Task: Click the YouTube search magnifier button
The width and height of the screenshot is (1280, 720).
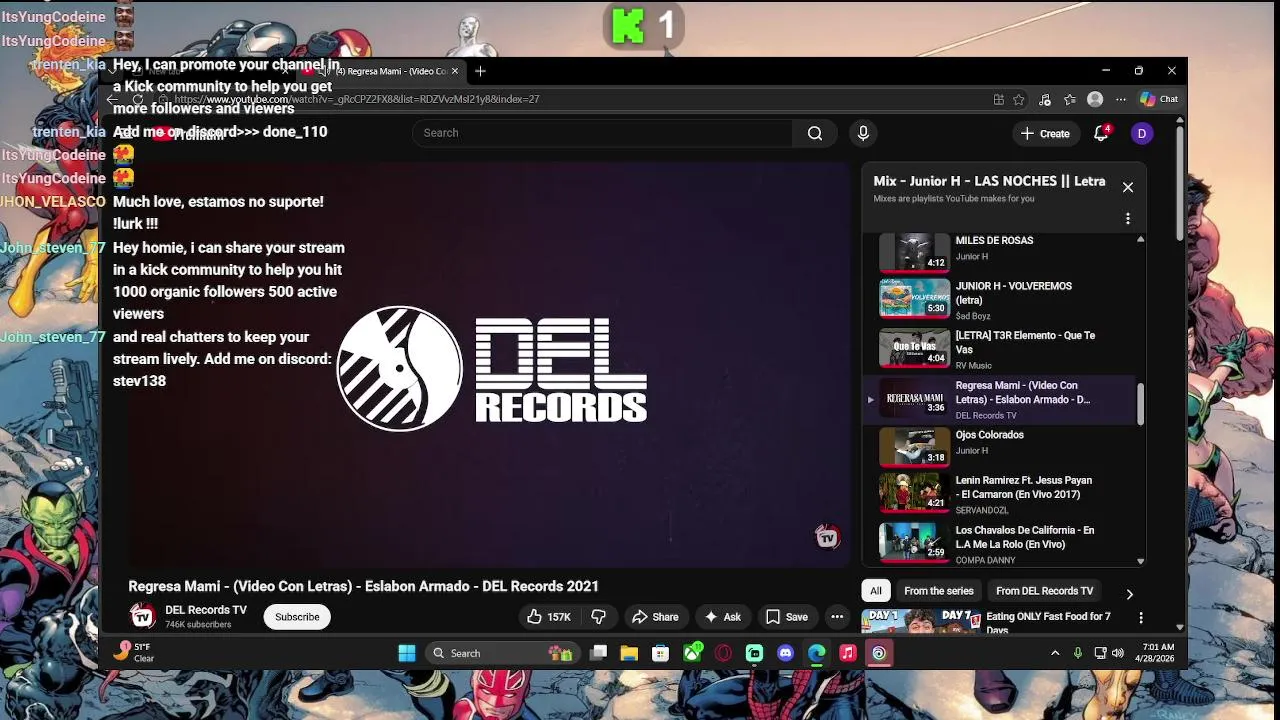Action: click(815, 133)
